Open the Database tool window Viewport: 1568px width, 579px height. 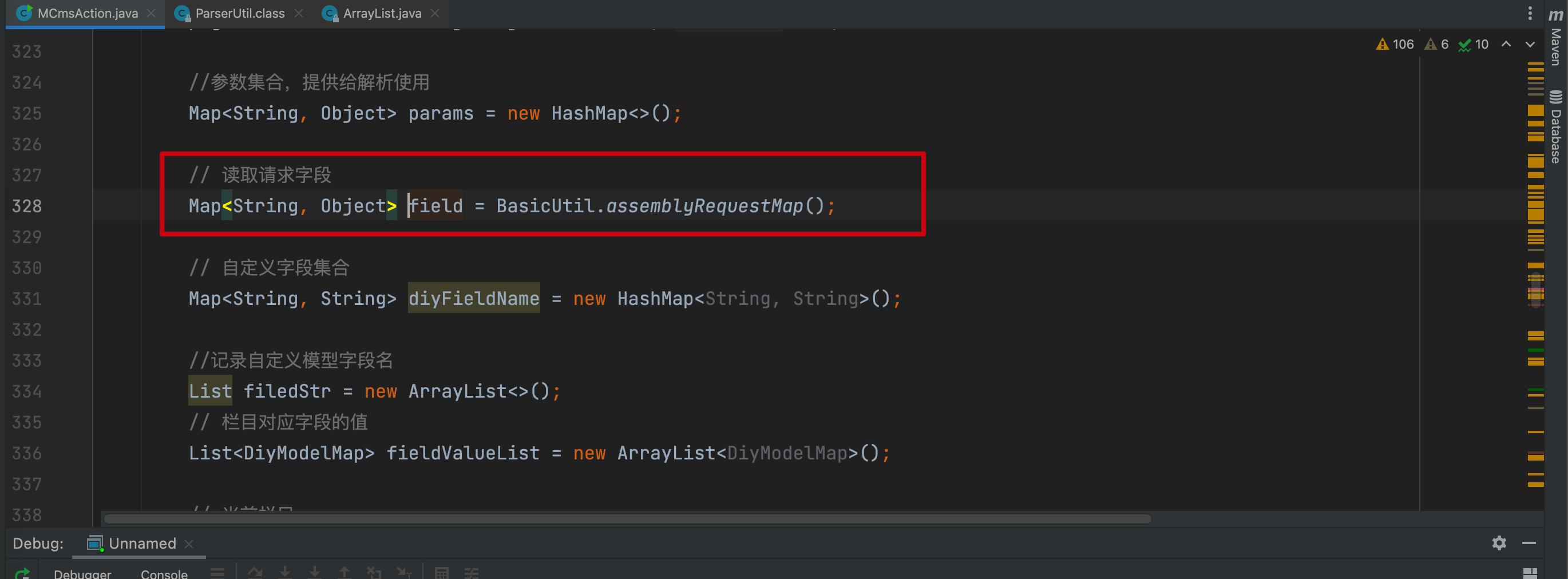tap(1555, 126)
